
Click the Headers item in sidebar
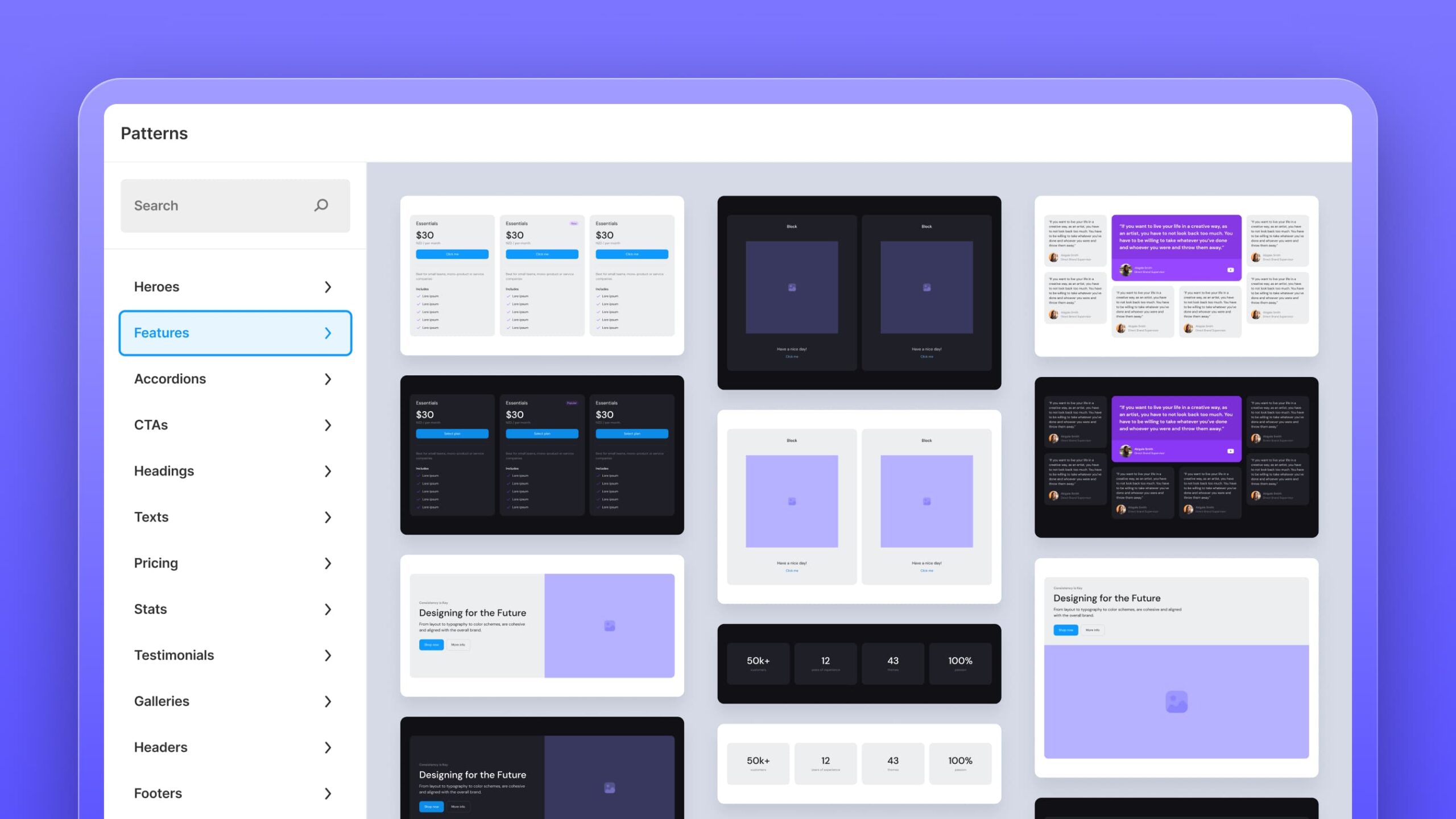[x=234, y=747]
